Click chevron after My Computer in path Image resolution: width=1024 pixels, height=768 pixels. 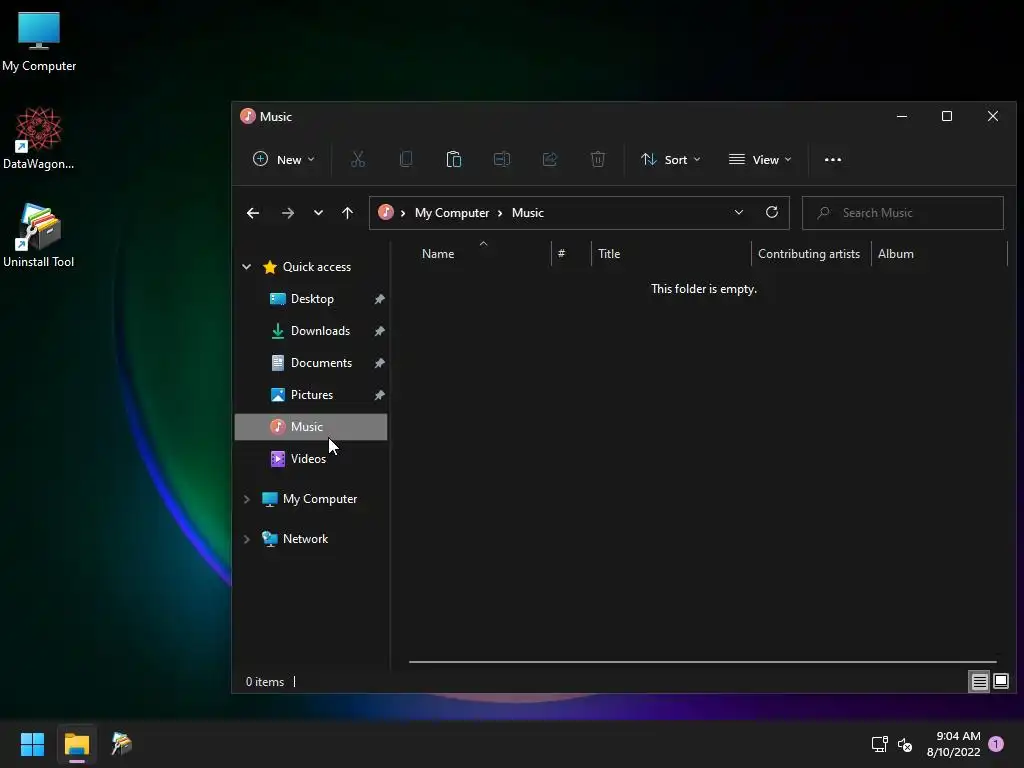coord(500,213)
